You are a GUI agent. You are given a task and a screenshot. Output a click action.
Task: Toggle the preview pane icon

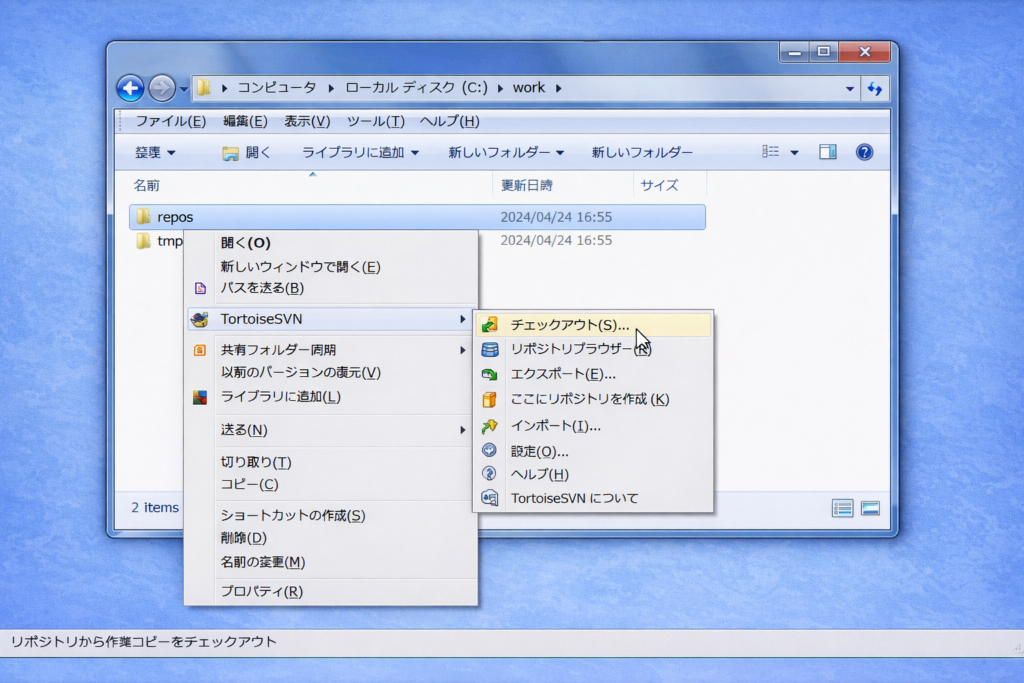point(827,152)
